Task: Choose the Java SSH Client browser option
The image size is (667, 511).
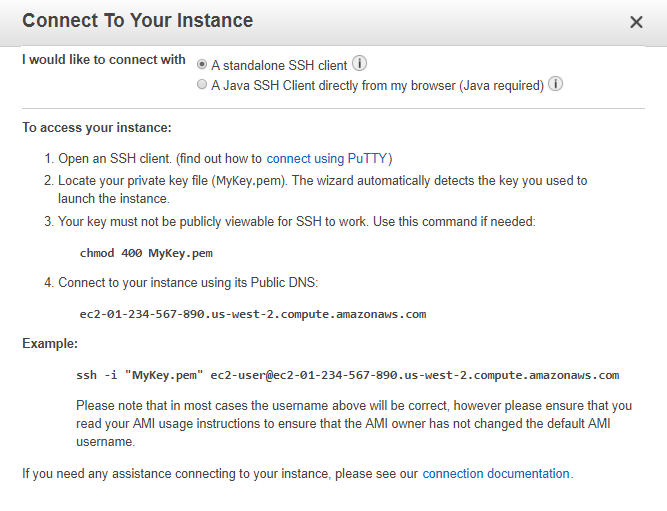Action: click(x=202, y=84)
